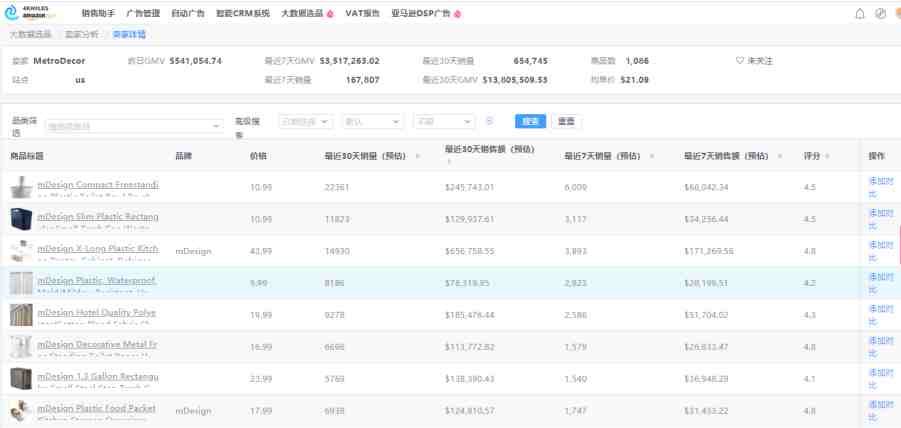Open the notification bell icon
The width and height of the screenshot is (901, 428).
pyautogui.click(x=860, y=14)
